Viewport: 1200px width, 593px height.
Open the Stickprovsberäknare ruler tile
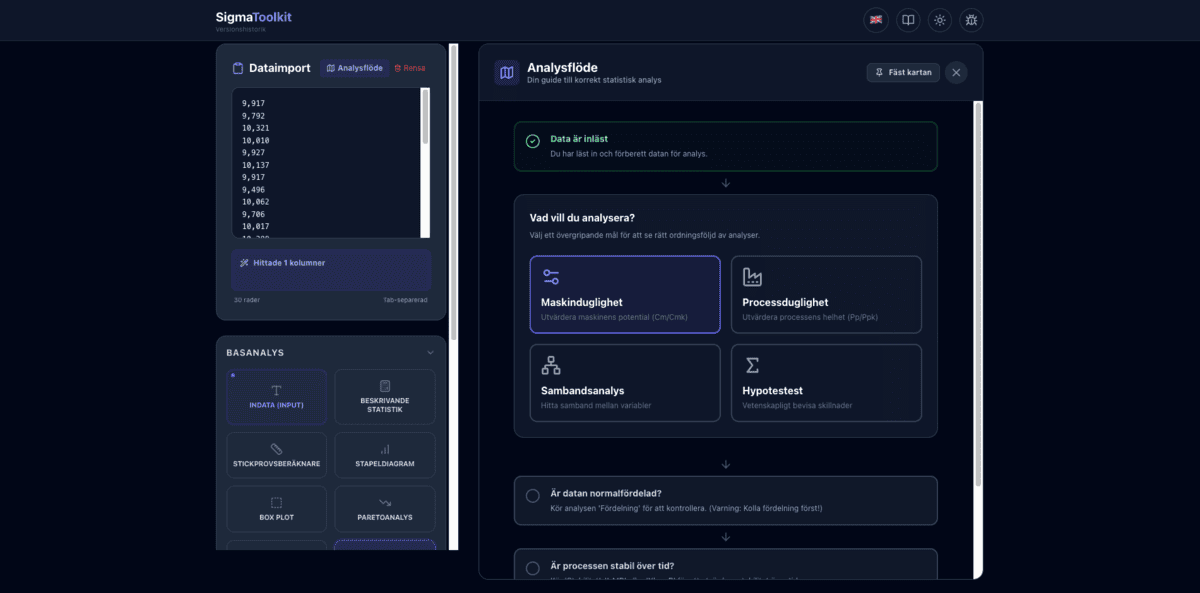277,455
